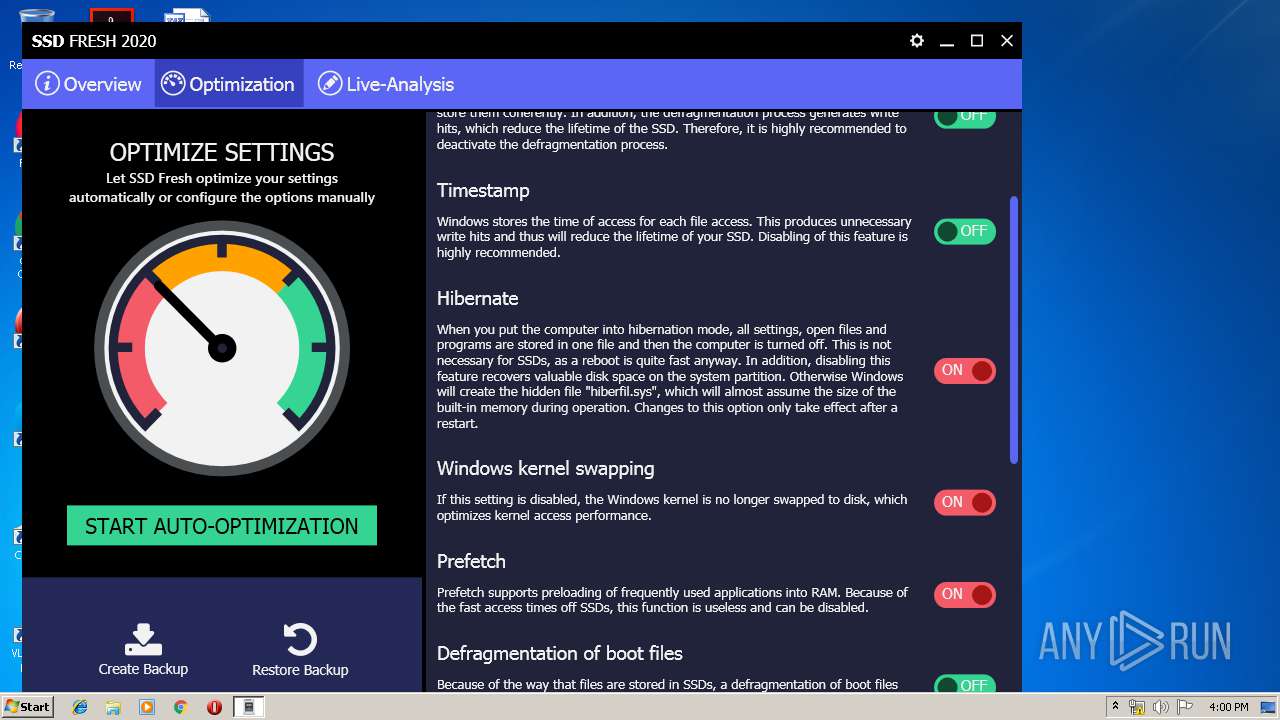Click START AUTO-OPTIMIZATION button
1280x720 pixels.
[x=222, y=526]
